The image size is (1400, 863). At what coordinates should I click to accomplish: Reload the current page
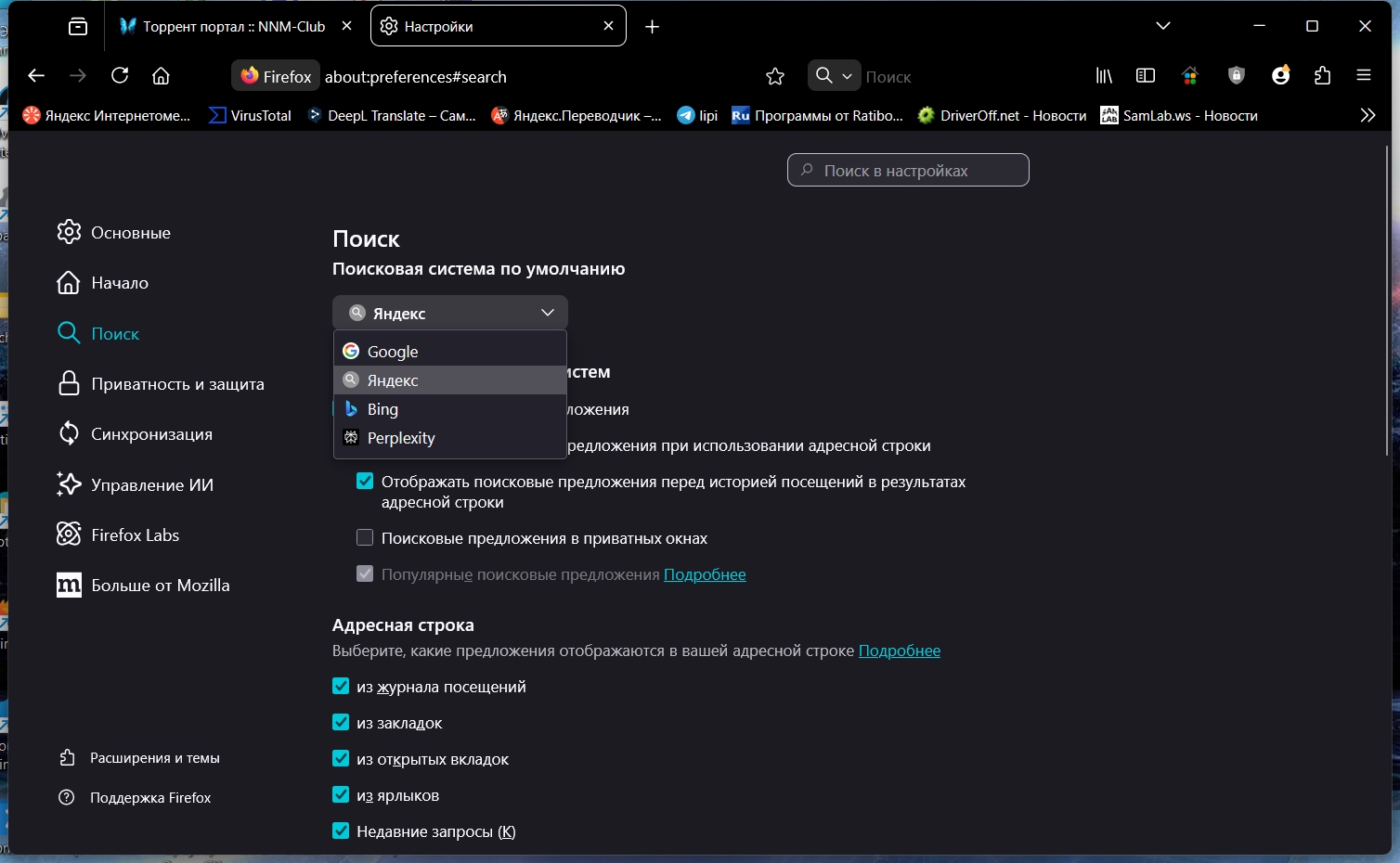(120, 76)
